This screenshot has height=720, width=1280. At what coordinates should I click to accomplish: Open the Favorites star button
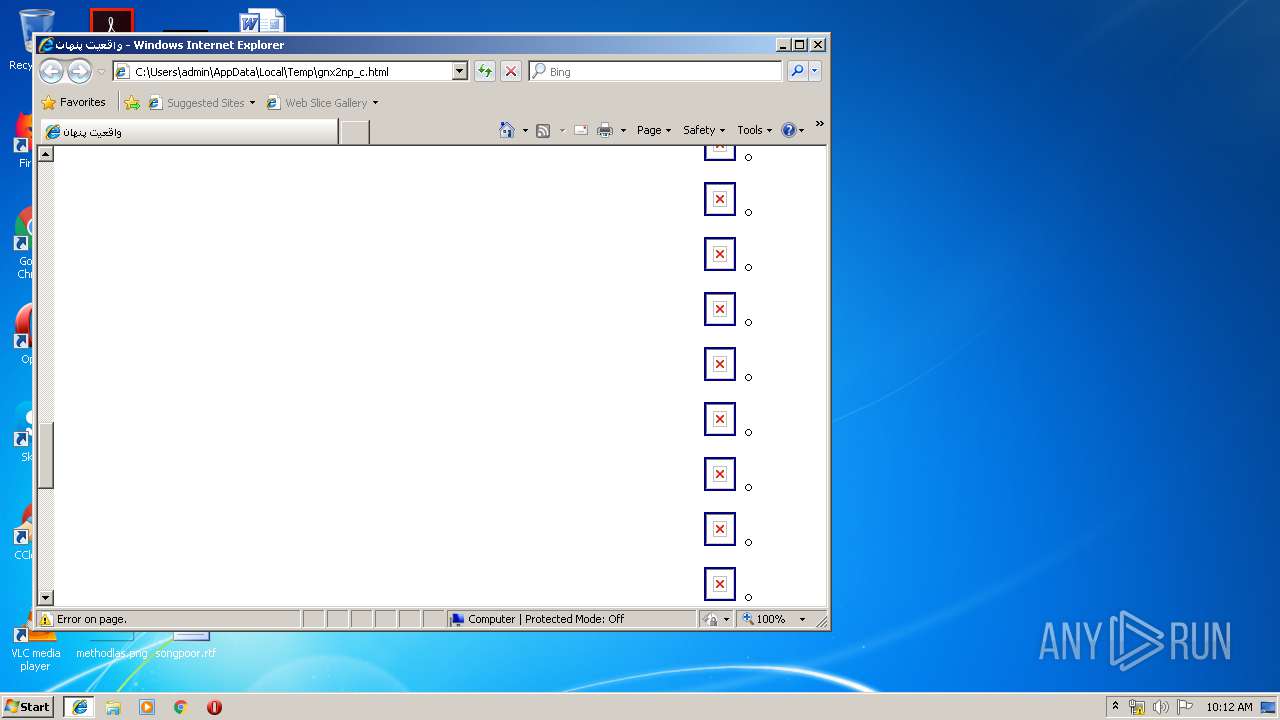[x=73, y=102]
